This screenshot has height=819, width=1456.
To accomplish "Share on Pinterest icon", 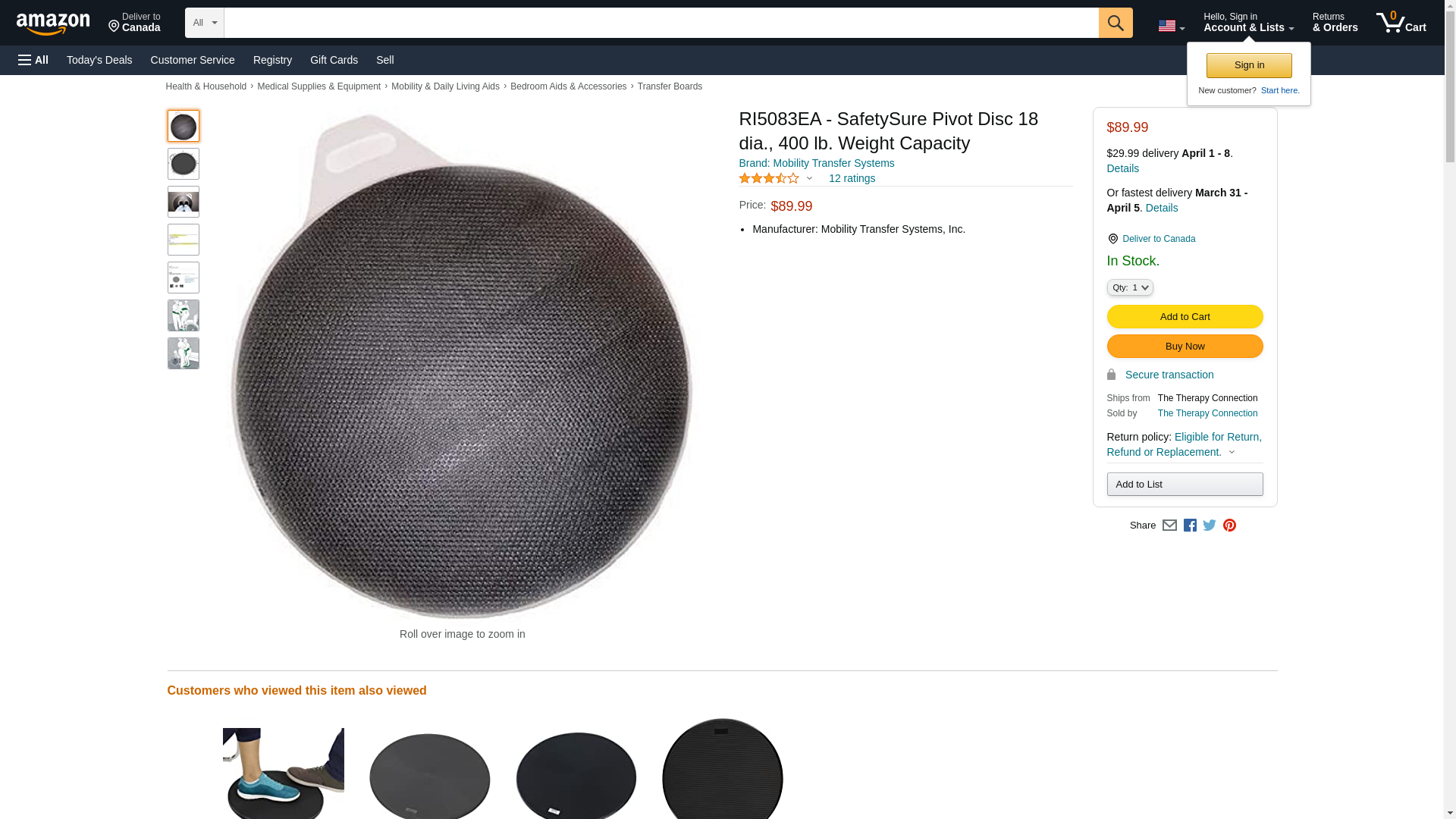I will [1229, 526].
